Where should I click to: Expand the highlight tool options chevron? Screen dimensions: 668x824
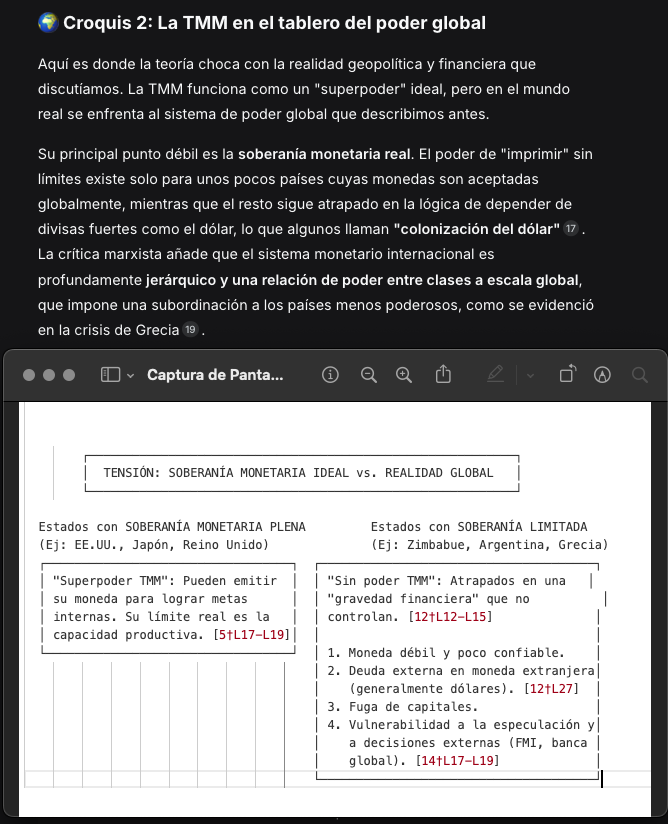(530, 376)
